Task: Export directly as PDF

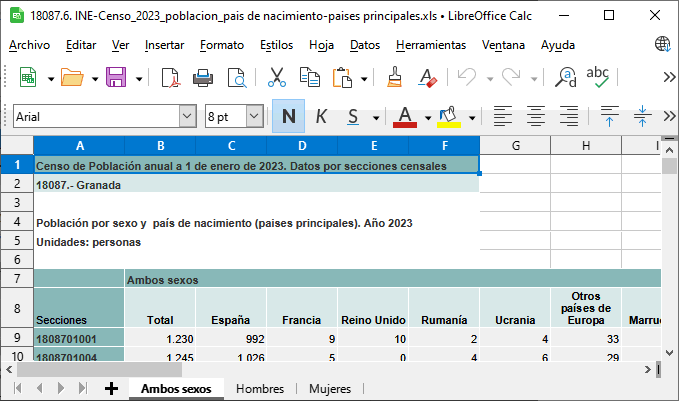Action: tap(170, 77)
